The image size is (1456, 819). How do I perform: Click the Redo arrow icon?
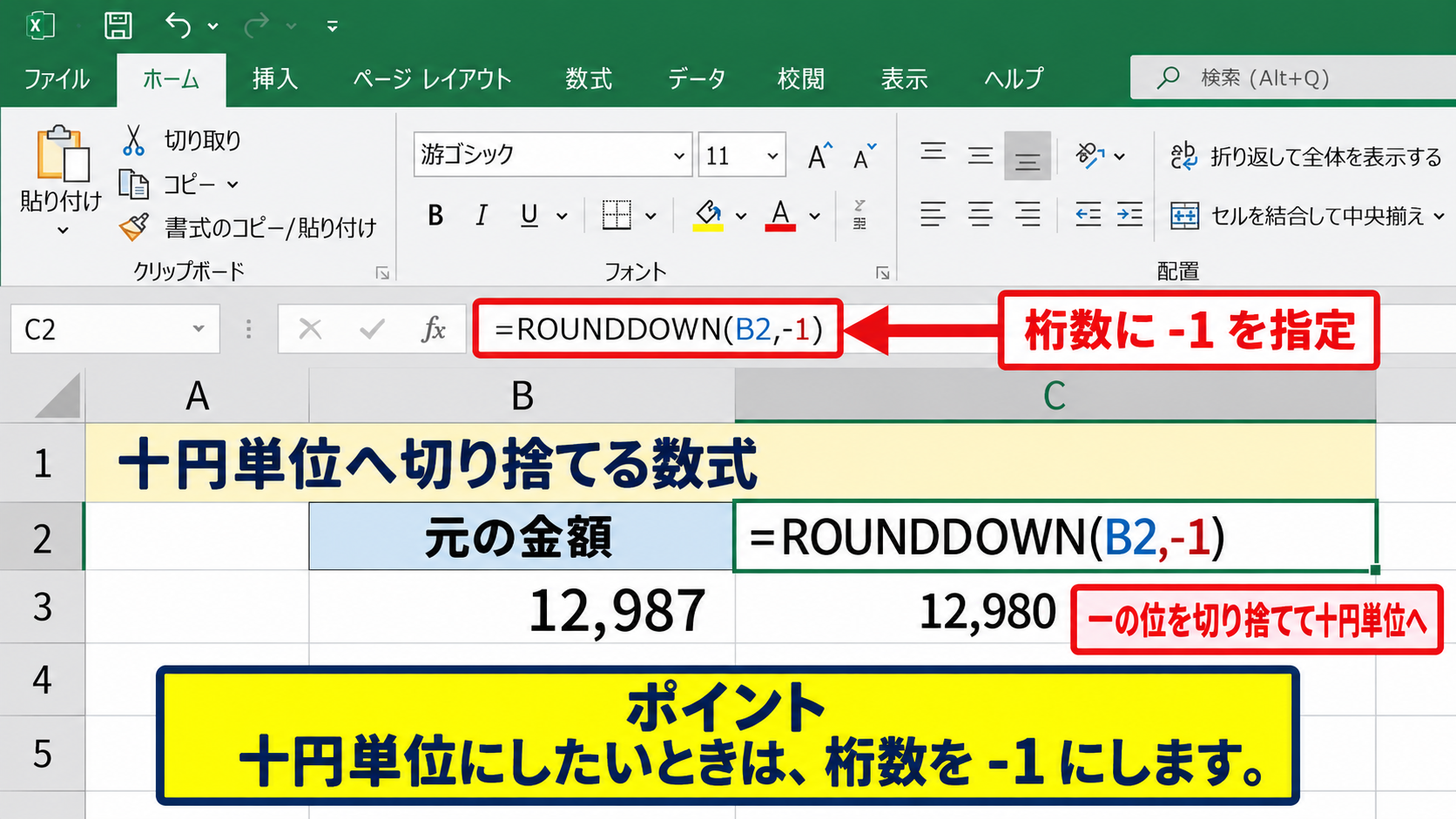257,26
